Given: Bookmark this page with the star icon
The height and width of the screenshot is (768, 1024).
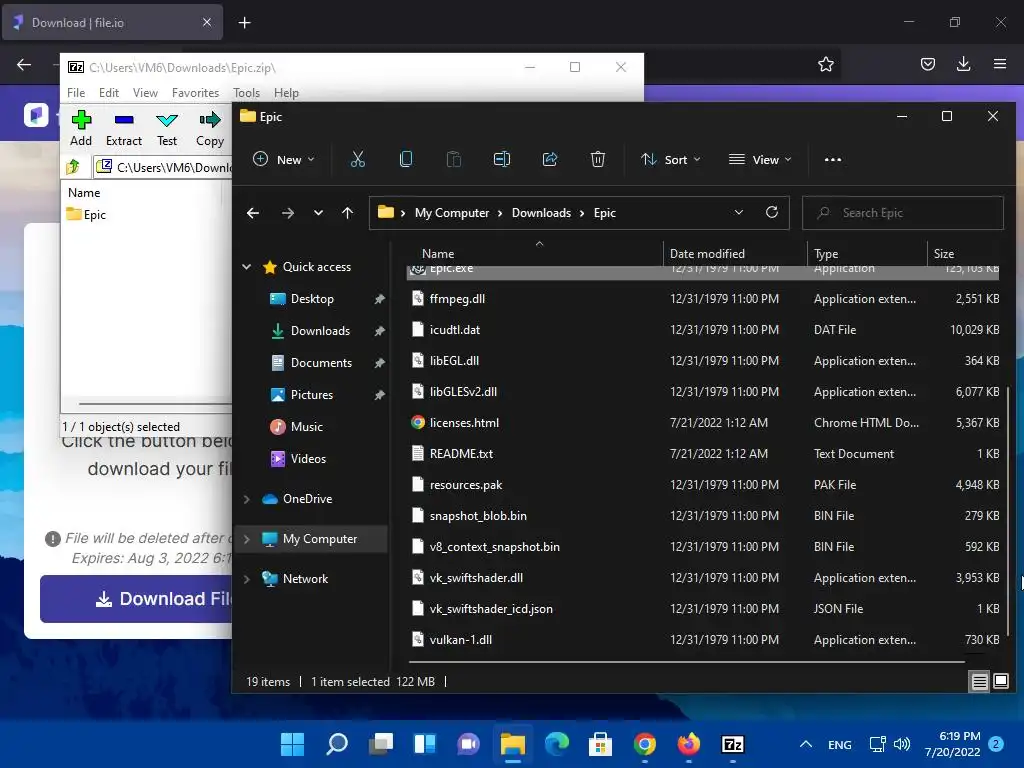Looking at the screenshot, I should pyautogui.click(x=826, y=64).
